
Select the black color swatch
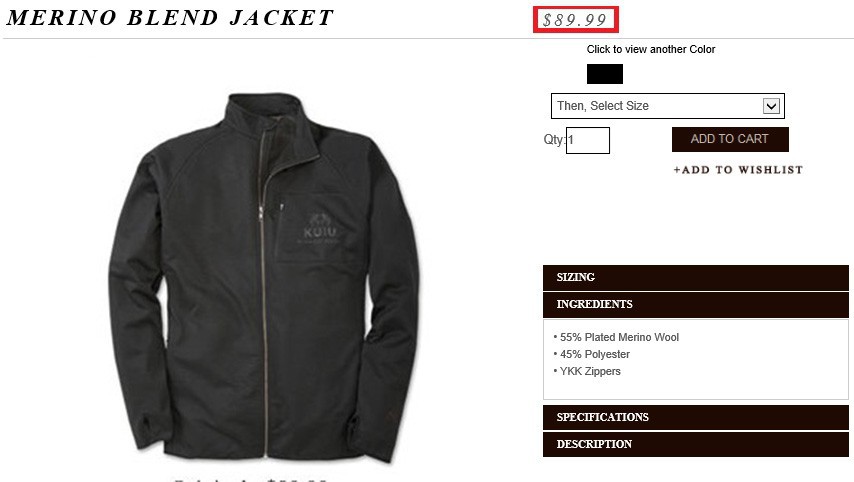(605, 74)
